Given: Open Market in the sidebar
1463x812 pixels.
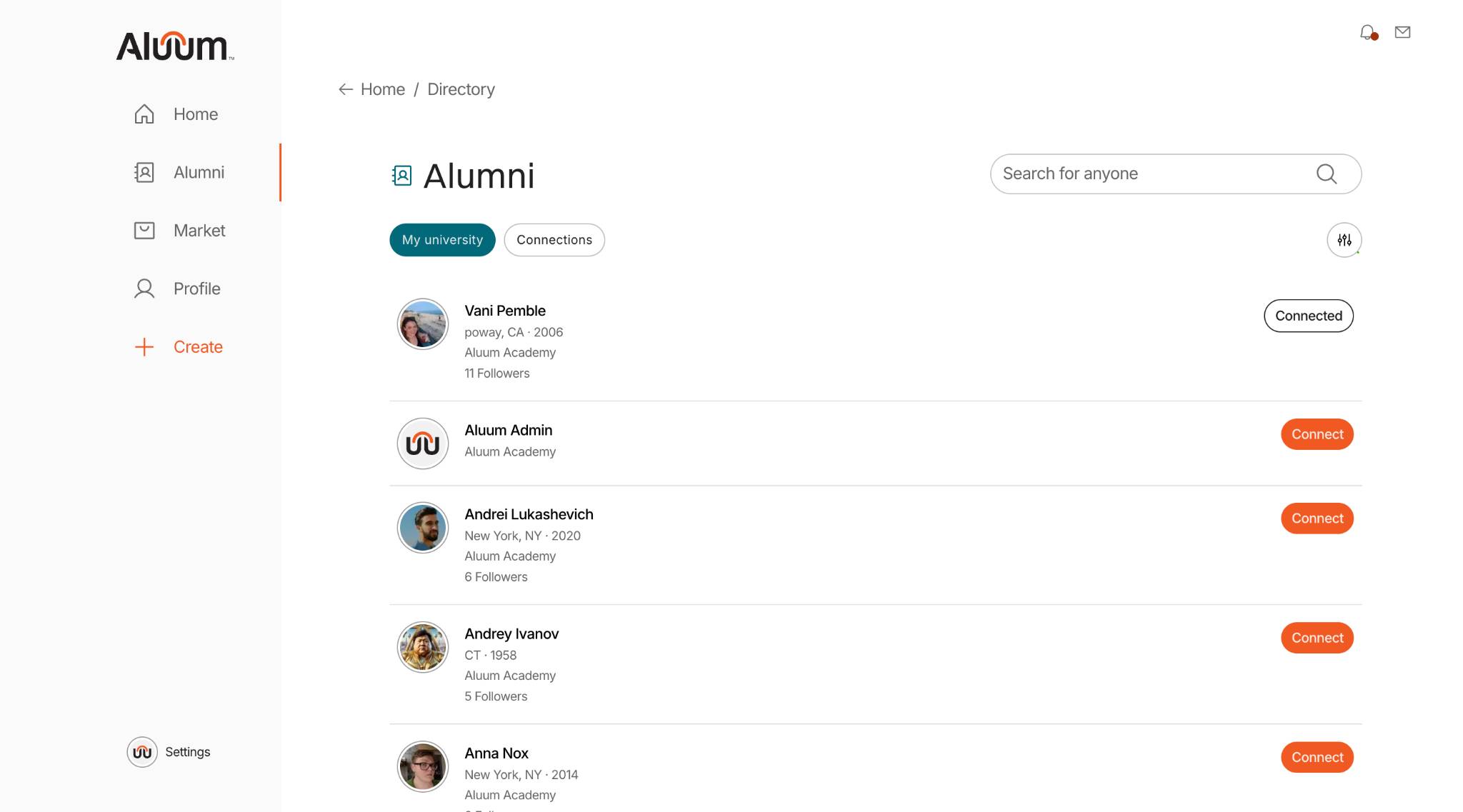Looking at the screenshot, I should [179, 231].
